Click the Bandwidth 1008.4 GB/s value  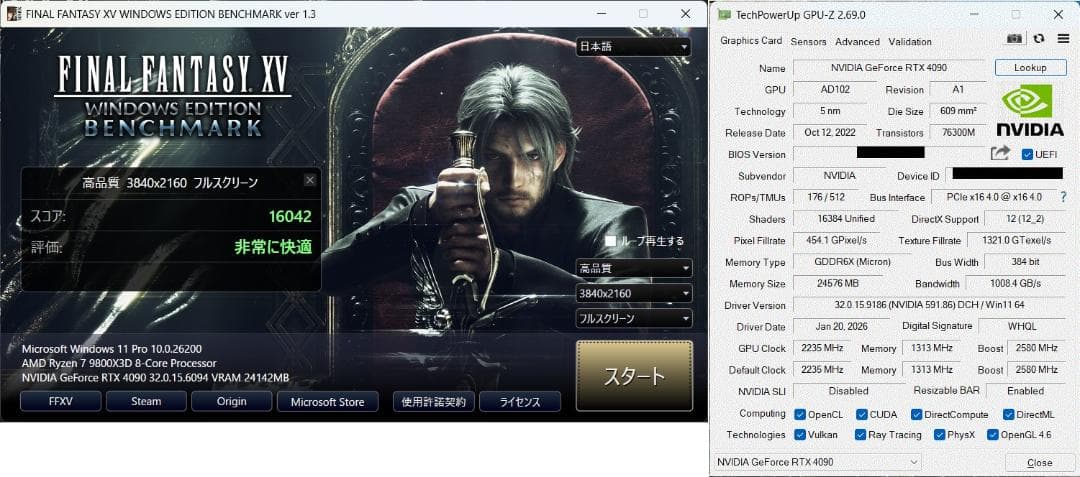click(1015, 283)
